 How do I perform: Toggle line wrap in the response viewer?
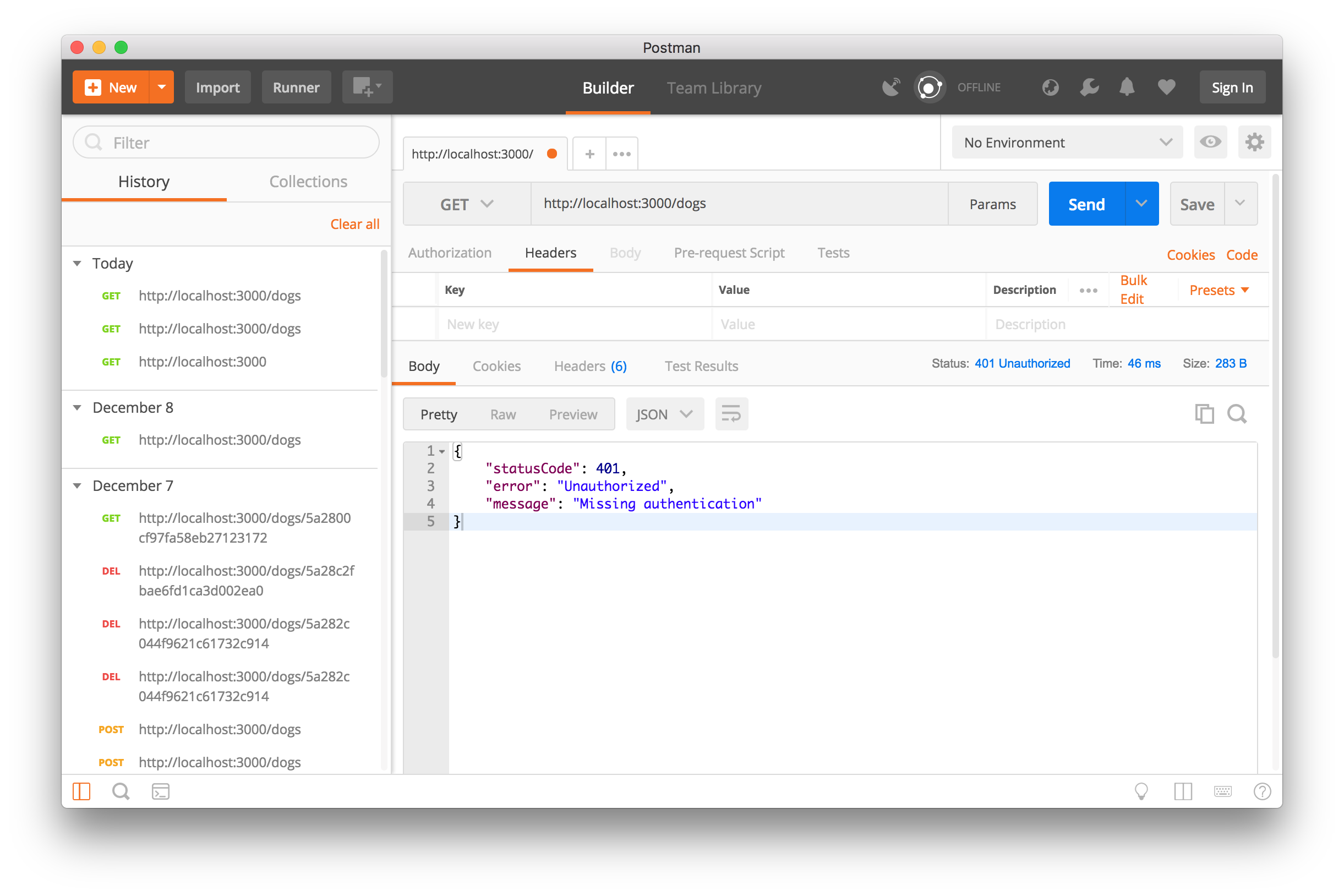pyautogui.click(x=731, y=414)
